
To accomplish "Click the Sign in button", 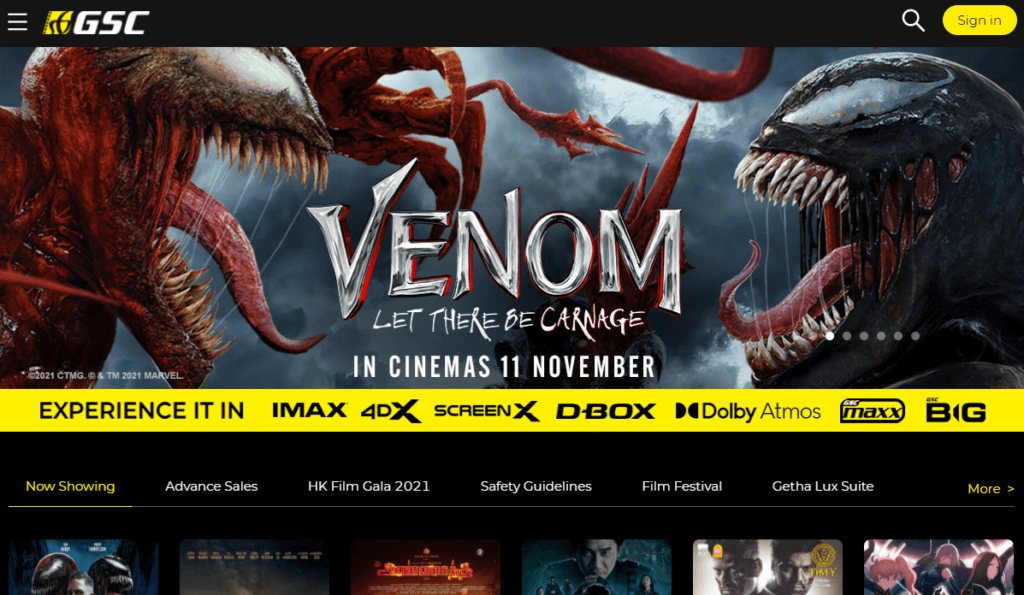I will (980, 20).
